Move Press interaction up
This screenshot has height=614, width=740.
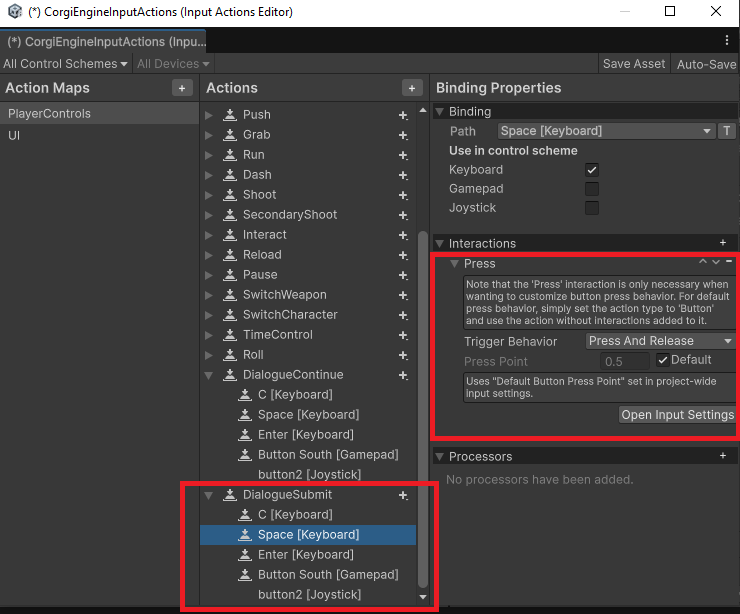pos(703,261)
